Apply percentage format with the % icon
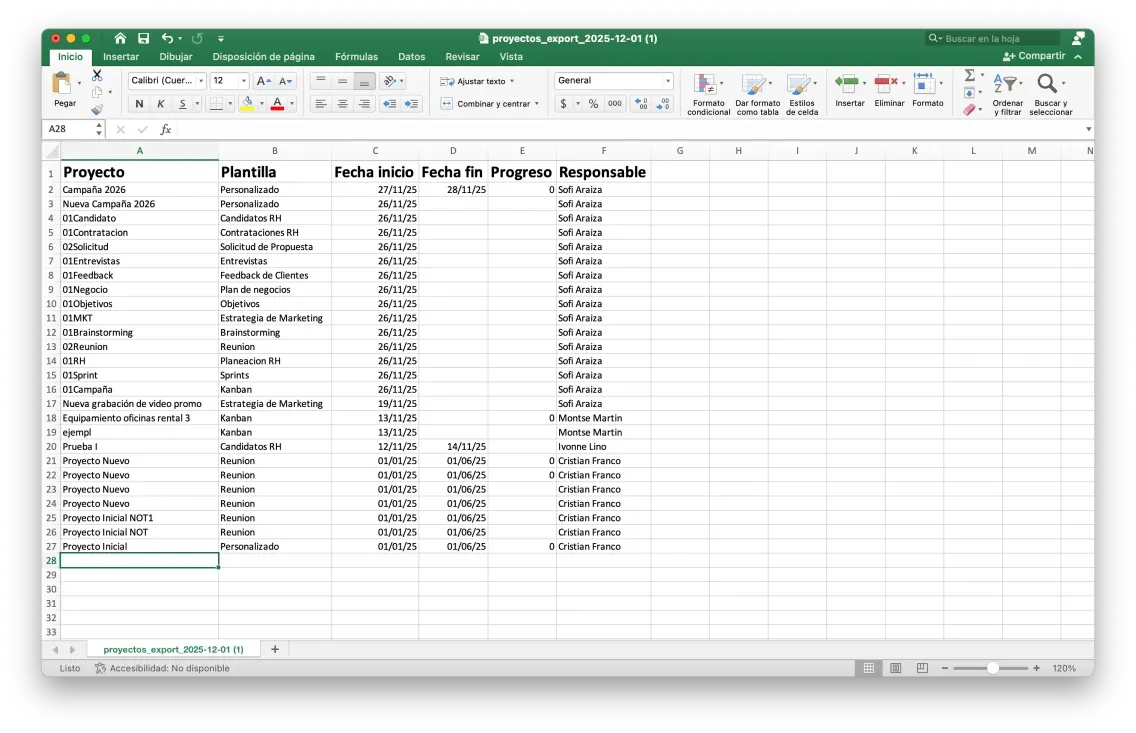The width and height of the screenshot is (1136, 733). pos(594,103)
